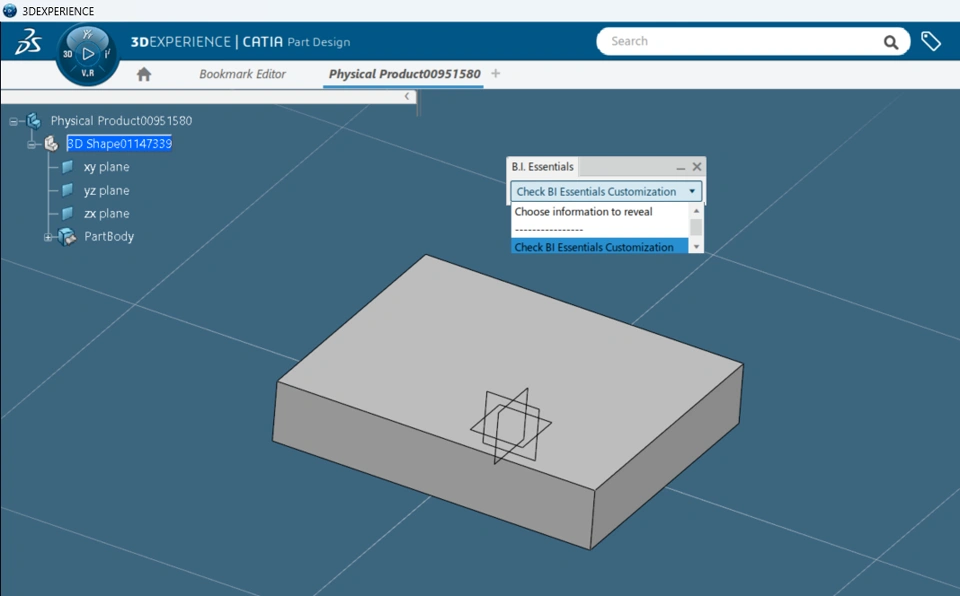This screenshot has height=596, width=960.
Task: Click the 3DEXPERIENCE title bar app icon
Action: (9, 10)
